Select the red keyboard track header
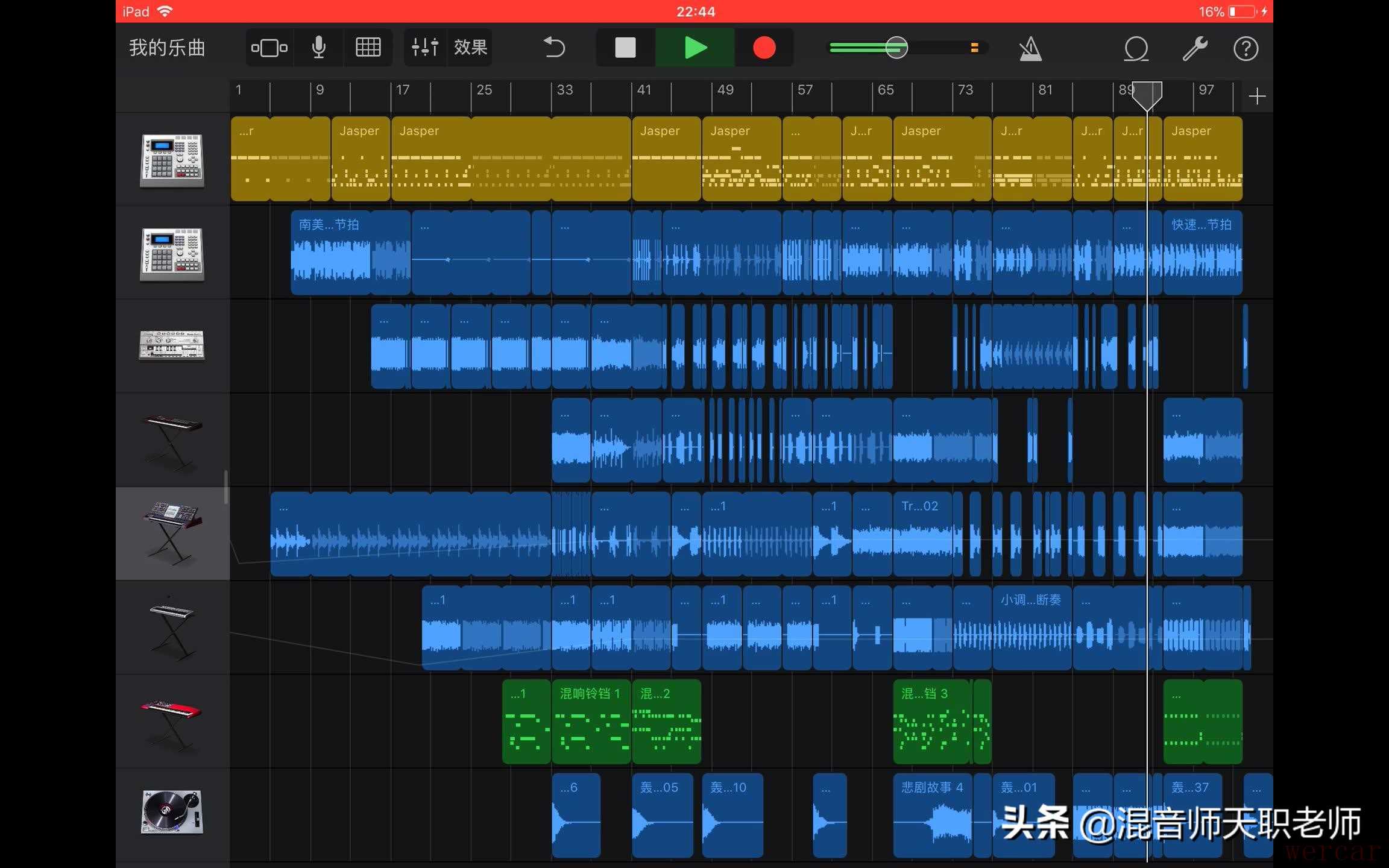Image resolution: width=1389 pixels, height=868 pixels. point(172,720)
